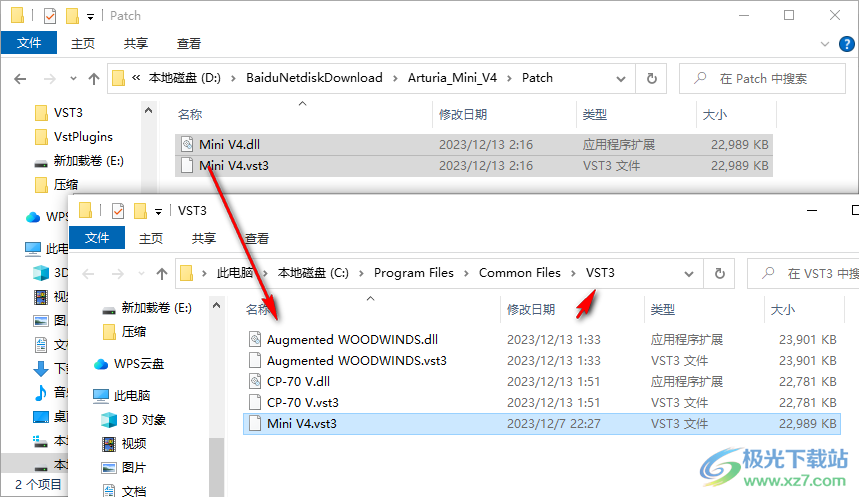Sort by 修改日期 column in VST3 window
The height and width of the screenshot is (497, 859).
pos(538,310)
